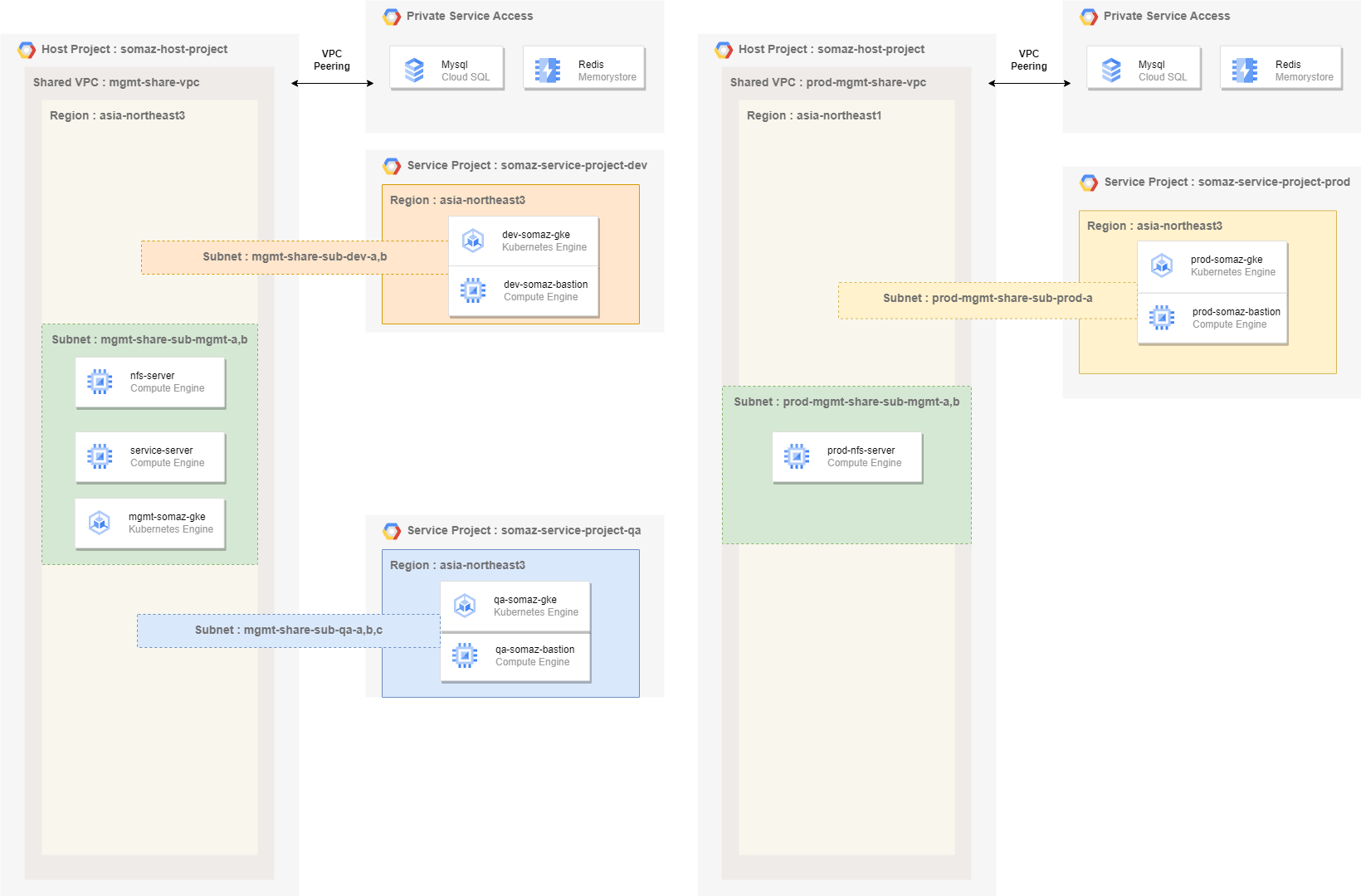Click 'VPC Peering' label beside prod-mgmt-share-vpc
Screen dimensions: 1361x896
click(1029, 60)
